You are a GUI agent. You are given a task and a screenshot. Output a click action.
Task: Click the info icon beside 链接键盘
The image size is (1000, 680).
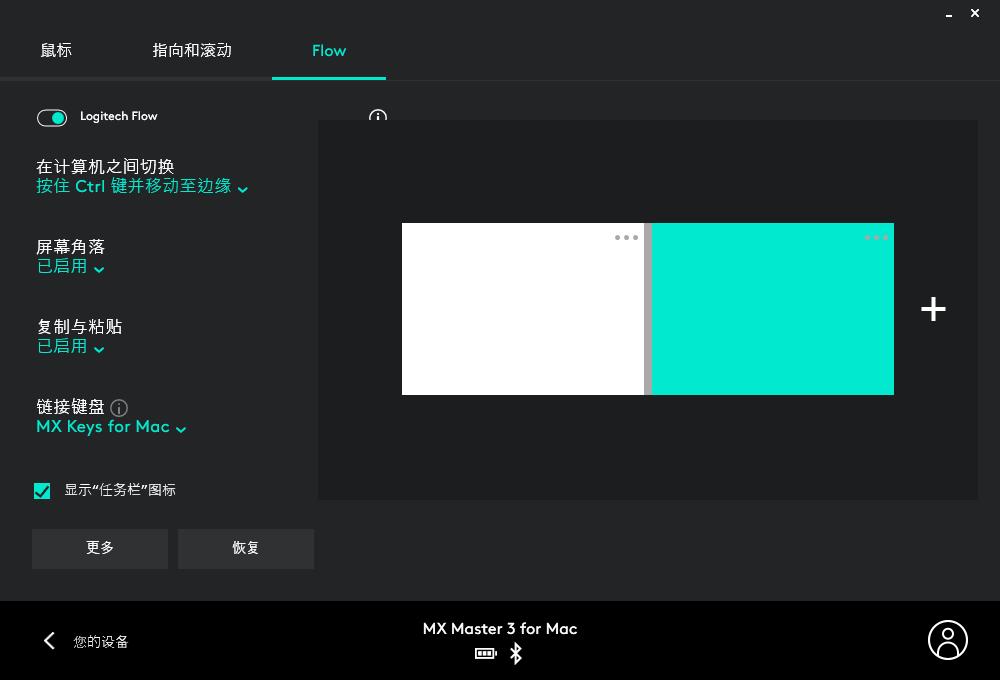pyautogui.click(x=119, y=408)
